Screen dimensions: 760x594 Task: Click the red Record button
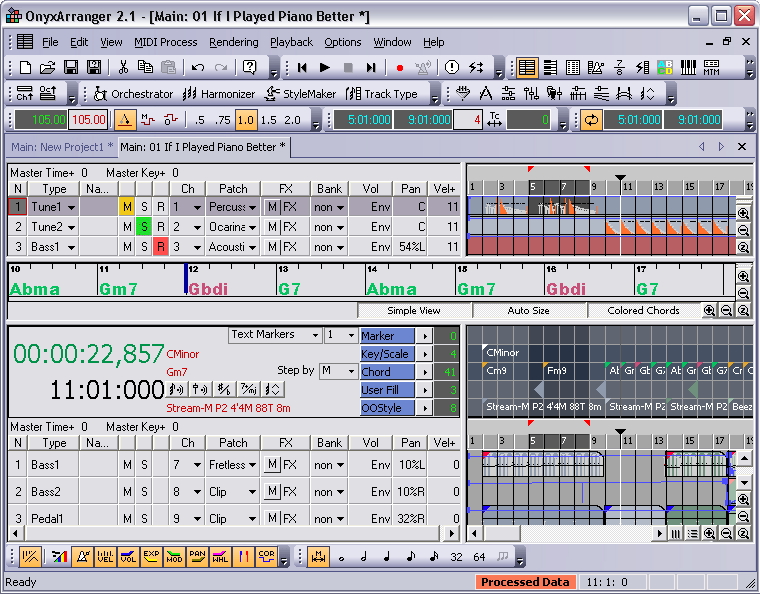(x=400, y=68)
